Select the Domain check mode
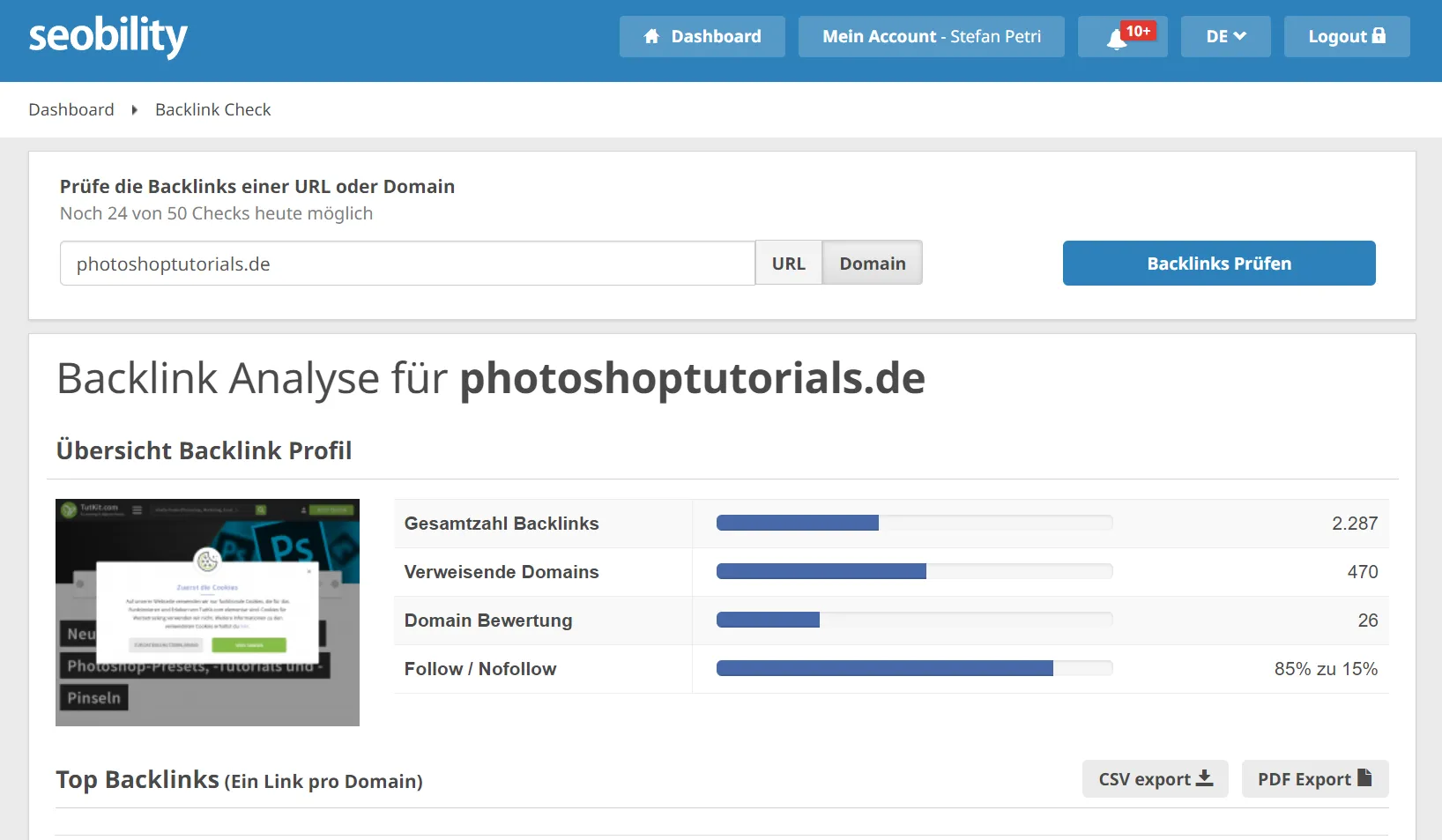This screenshot has width=1442, height=840. coord(873,263)
